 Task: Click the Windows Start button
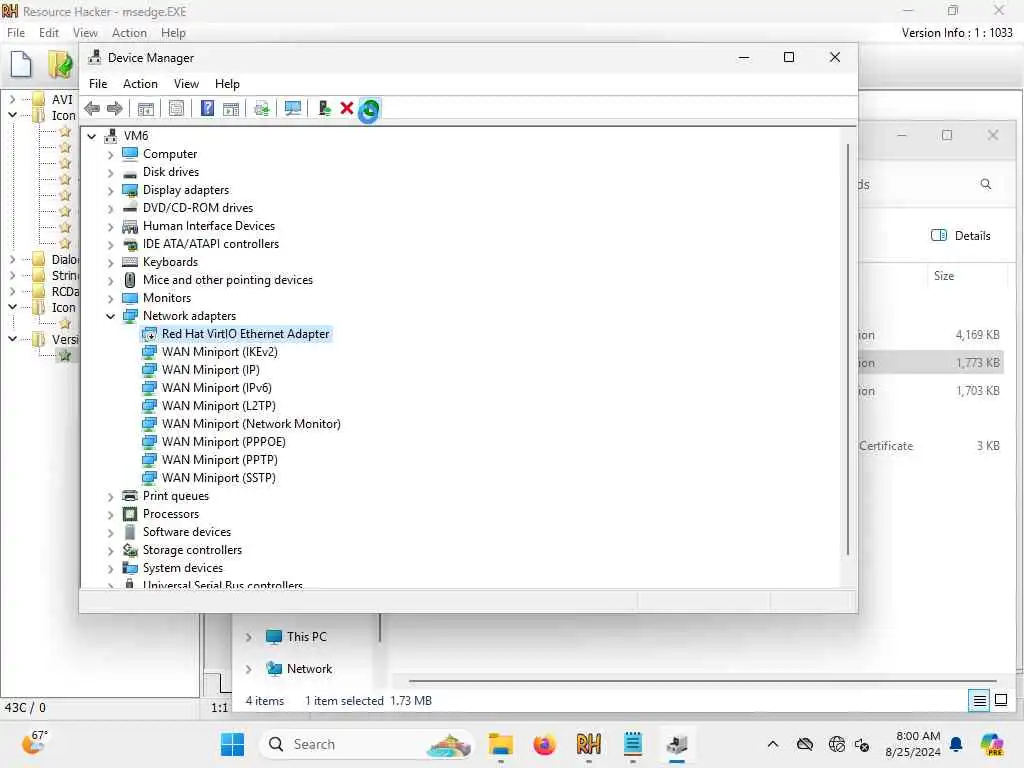click(x=232, y=744)
